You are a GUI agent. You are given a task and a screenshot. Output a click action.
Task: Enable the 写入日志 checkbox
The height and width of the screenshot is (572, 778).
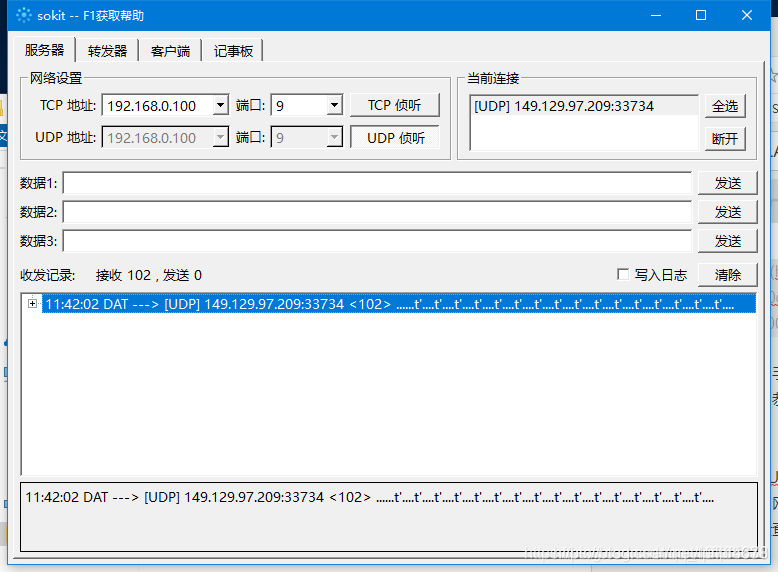(x=623, y=274)
